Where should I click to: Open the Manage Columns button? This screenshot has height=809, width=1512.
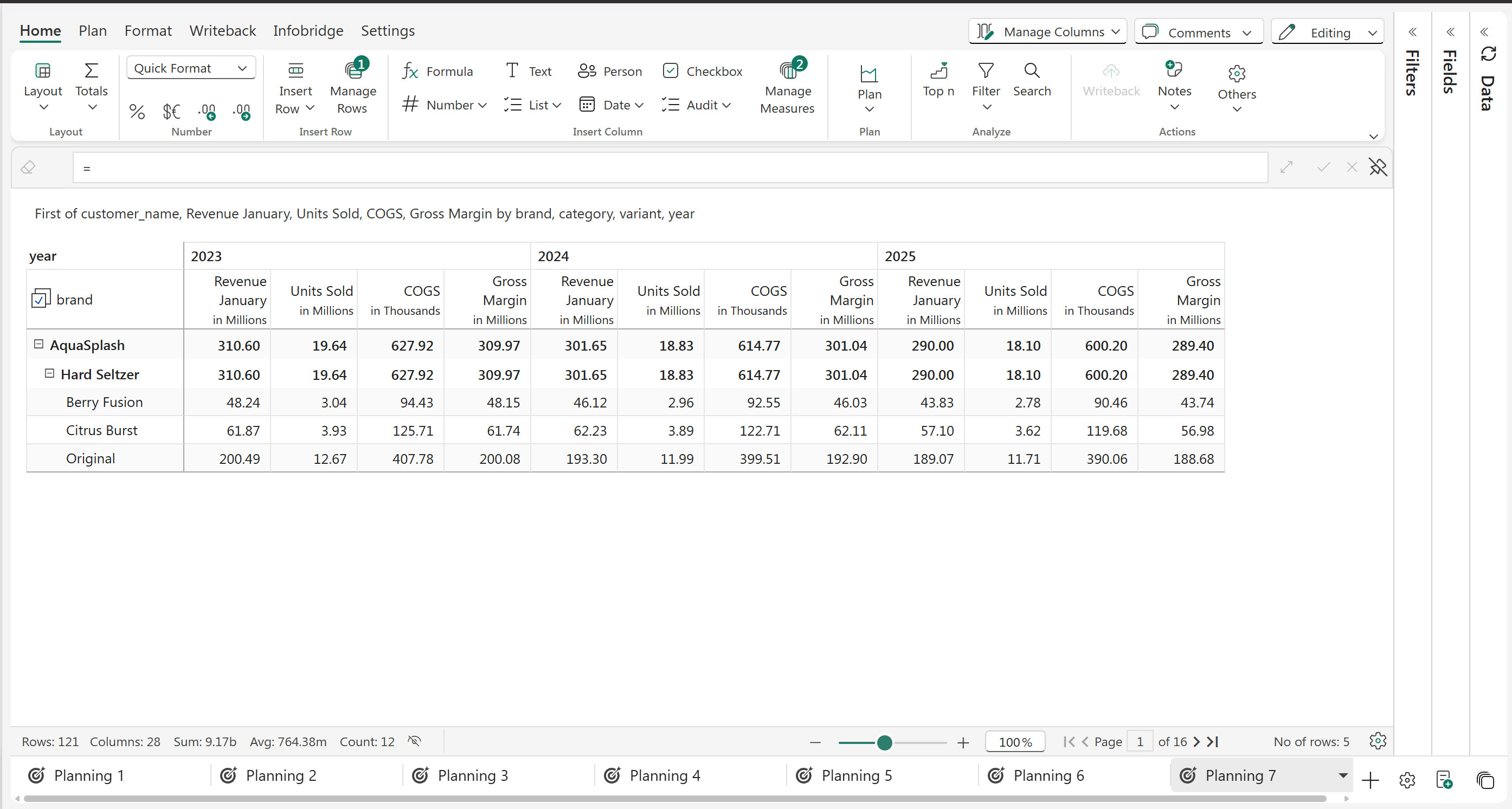point(1047,31)
